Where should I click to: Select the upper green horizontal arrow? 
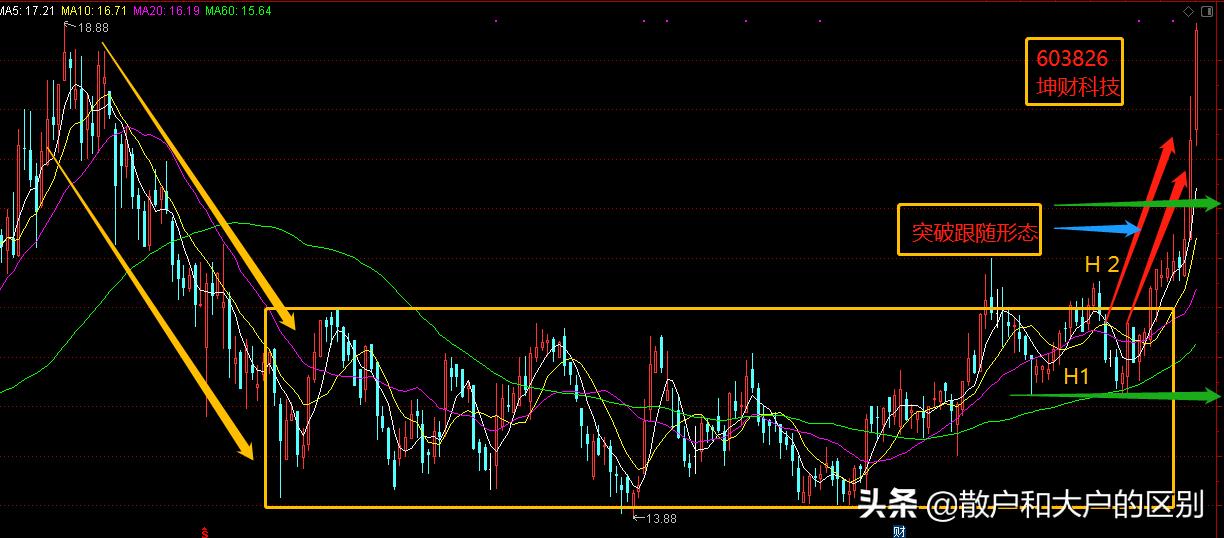pos(1137,203)
